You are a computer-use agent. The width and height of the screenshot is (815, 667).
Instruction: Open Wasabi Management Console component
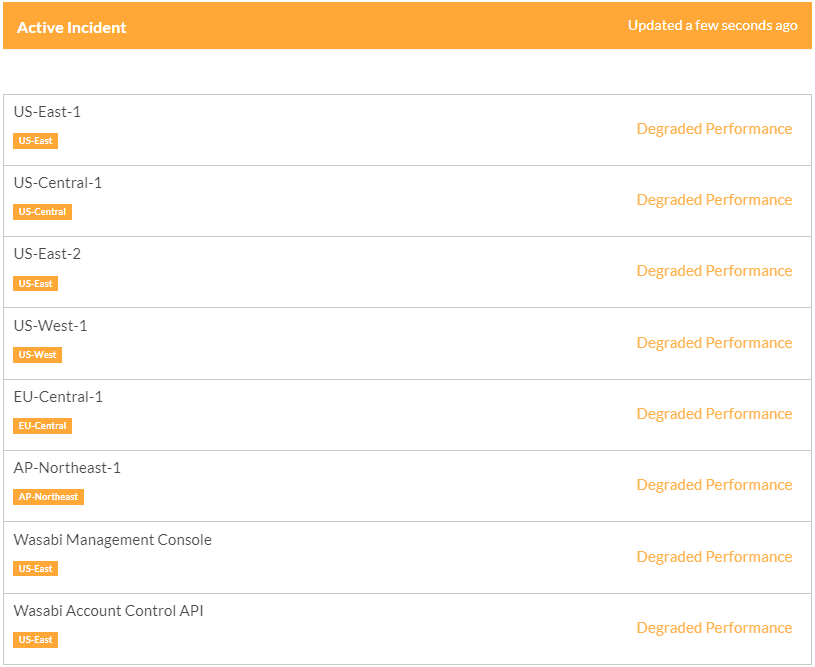408,558
